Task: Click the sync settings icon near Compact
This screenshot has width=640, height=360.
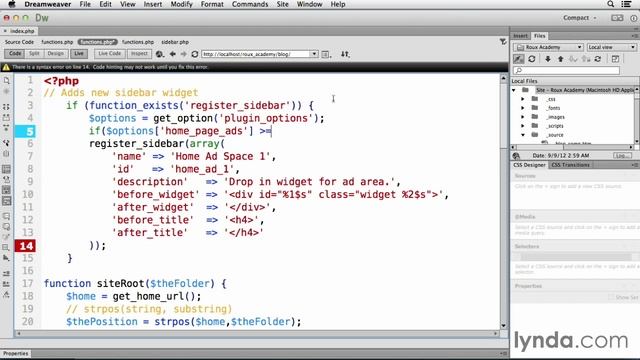Action: (617, 18)
